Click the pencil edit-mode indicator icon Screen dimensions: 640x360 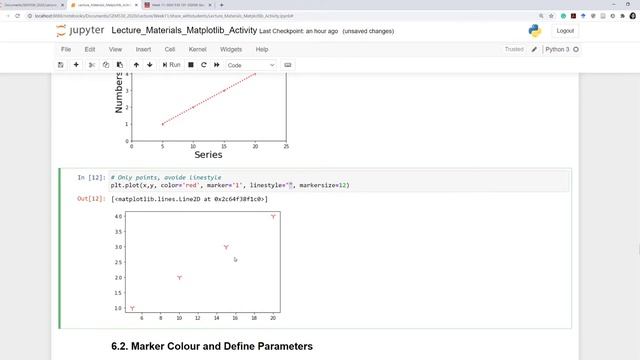tap(534, 49)
